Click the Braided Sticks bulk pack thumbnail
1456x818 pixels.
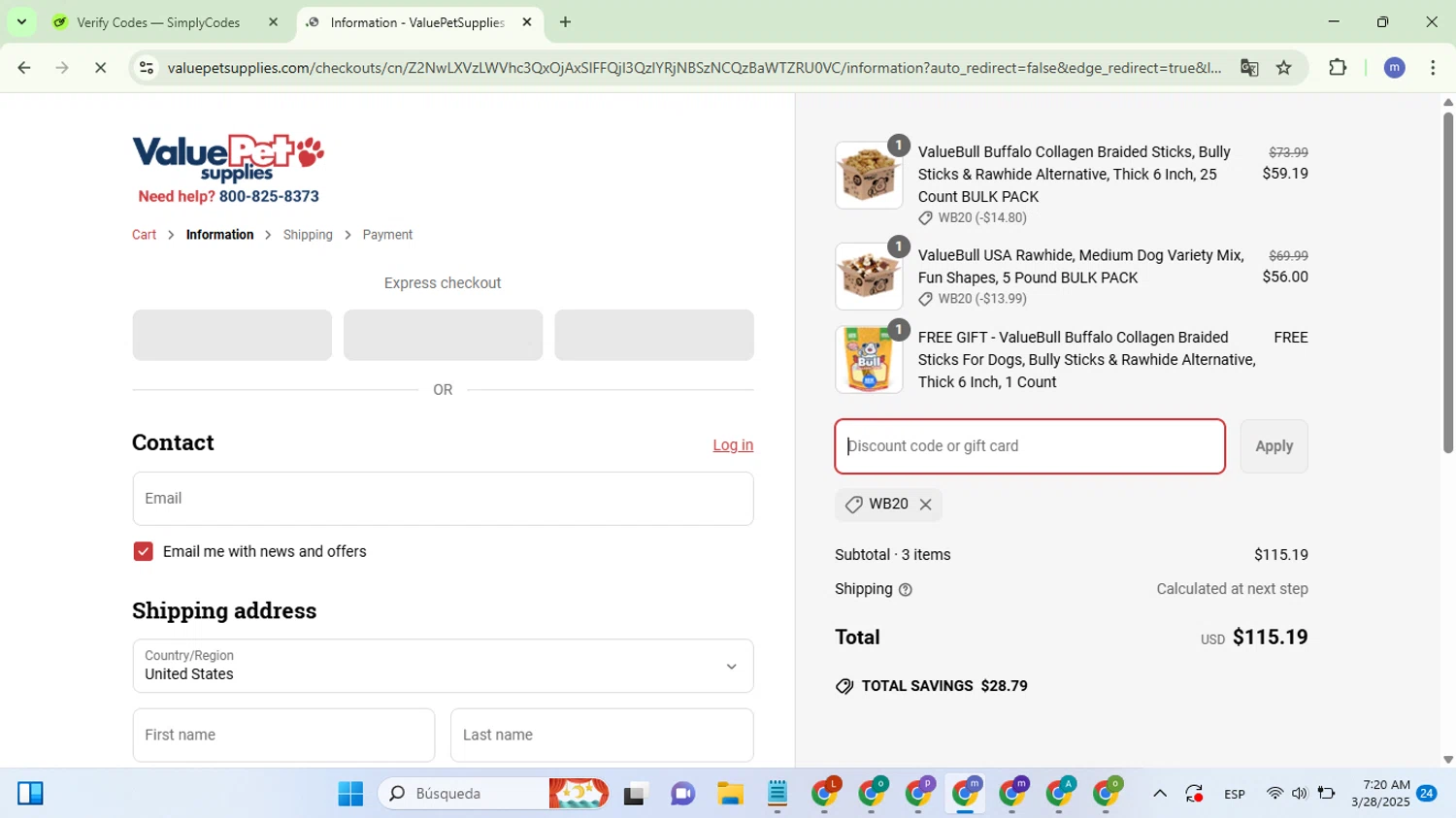tap(869, 176)
